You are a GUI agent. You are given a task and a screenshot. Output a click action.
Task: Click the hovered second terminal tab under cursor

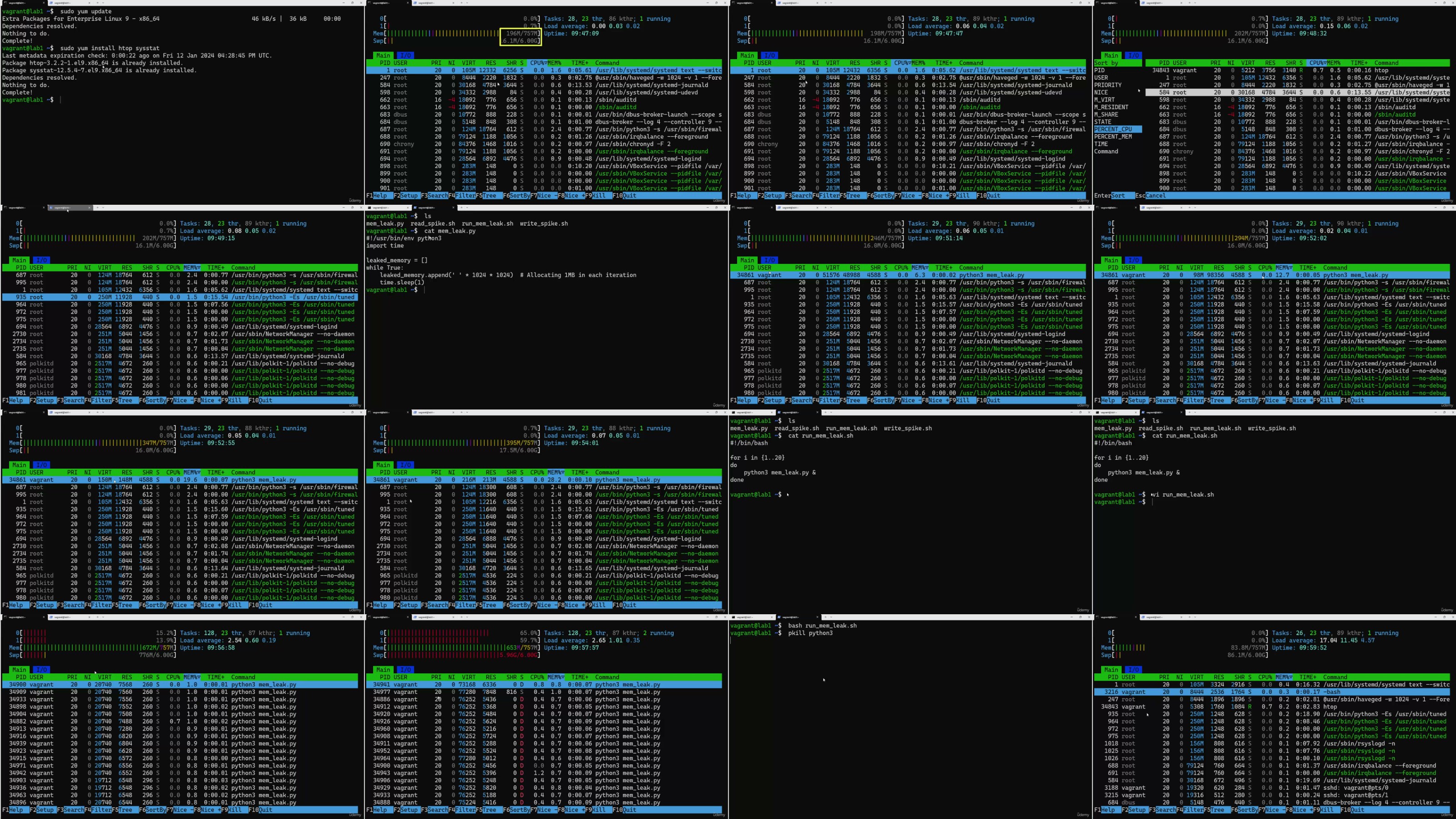(x=68, y=208)
